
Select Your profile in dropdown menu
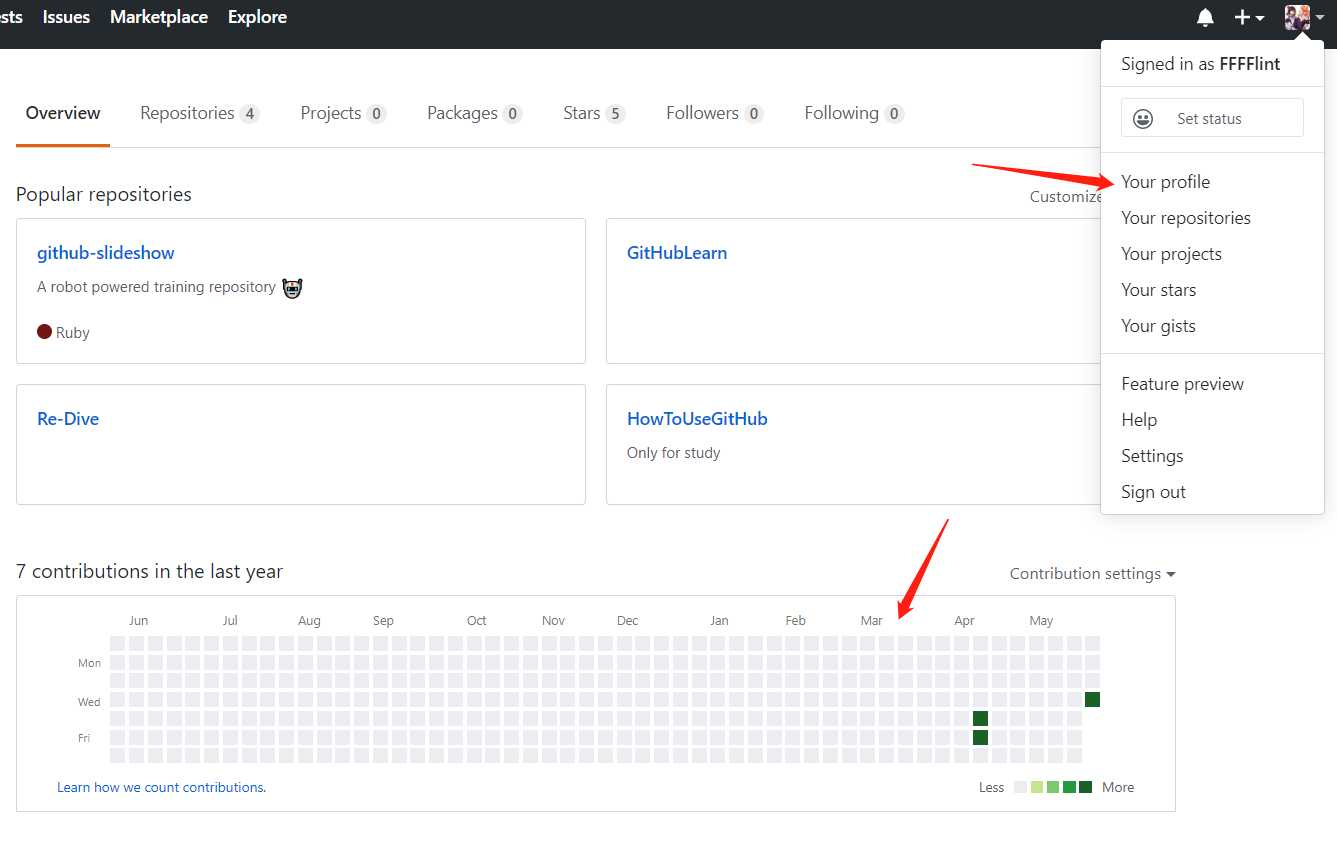pos(1165,182)
